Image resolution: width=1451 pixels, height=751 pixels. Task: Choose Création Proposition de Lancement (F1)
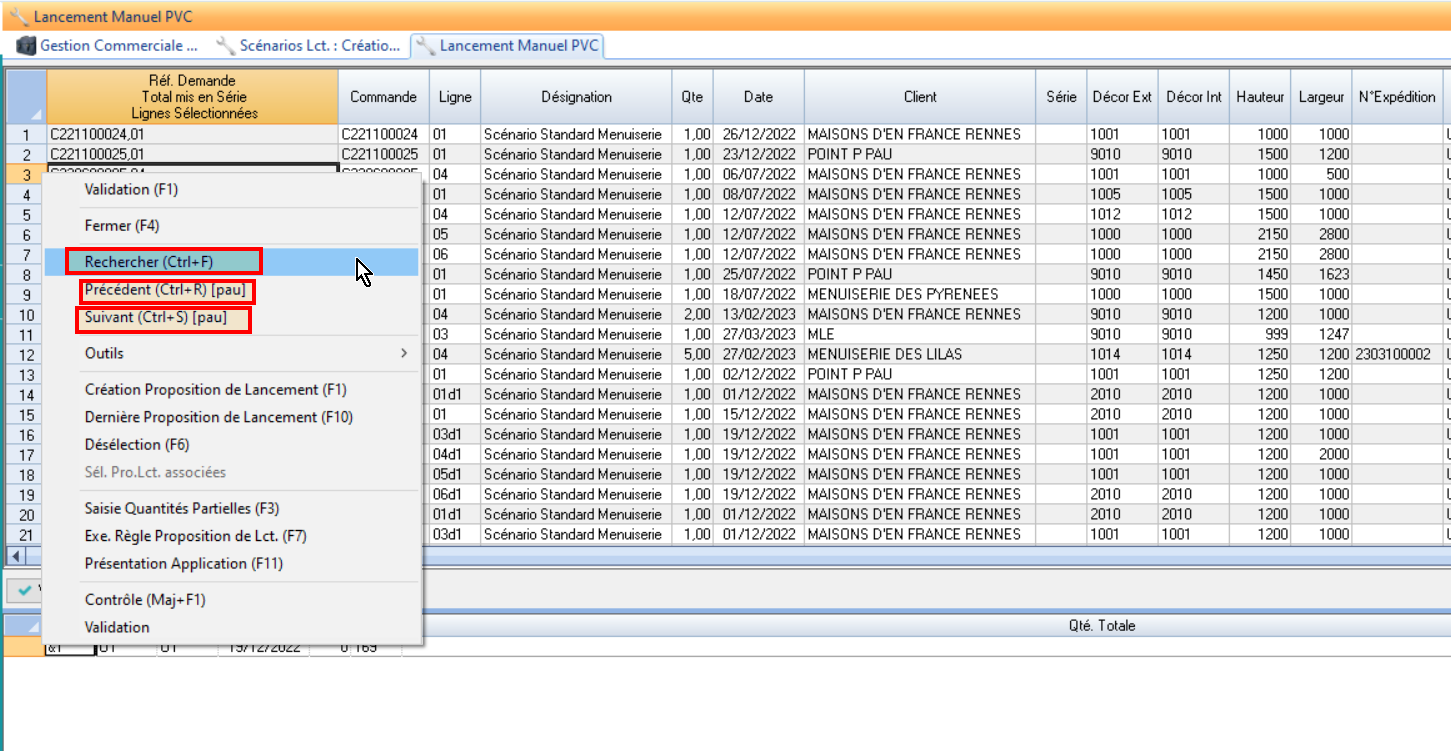(215, 390)
